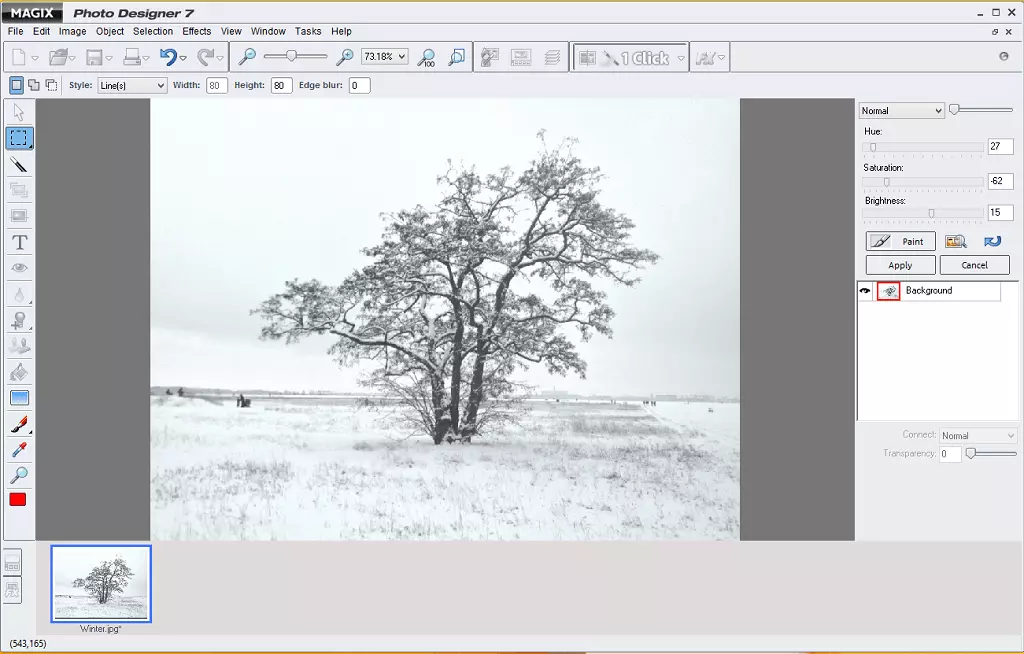The width and height of the screenshot is (1024, 654).
Task: Click the Apply button
Action: click(900, 265)
